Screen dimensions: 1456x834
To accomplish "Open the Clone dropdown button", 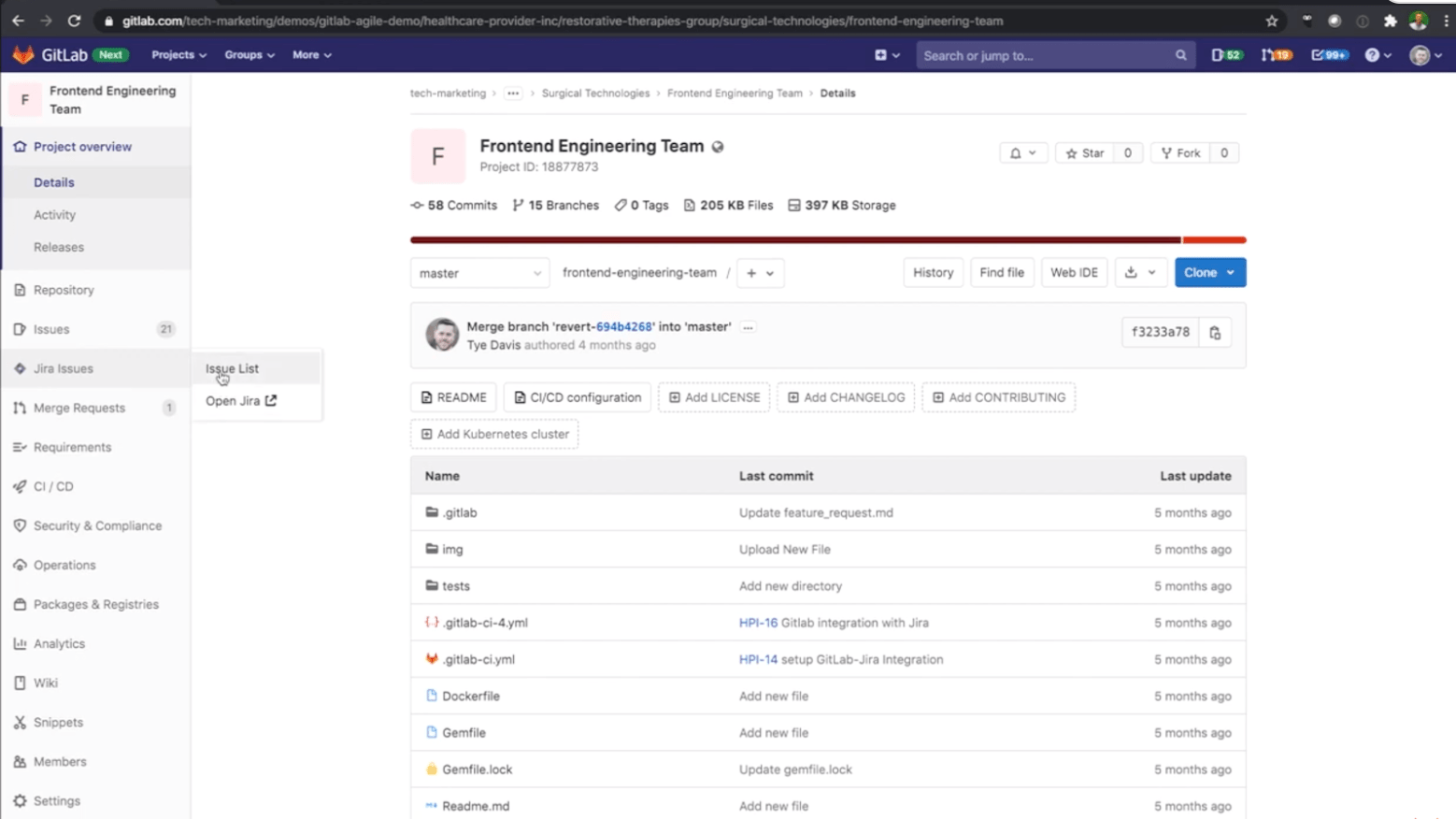I will click(1210, 272).
